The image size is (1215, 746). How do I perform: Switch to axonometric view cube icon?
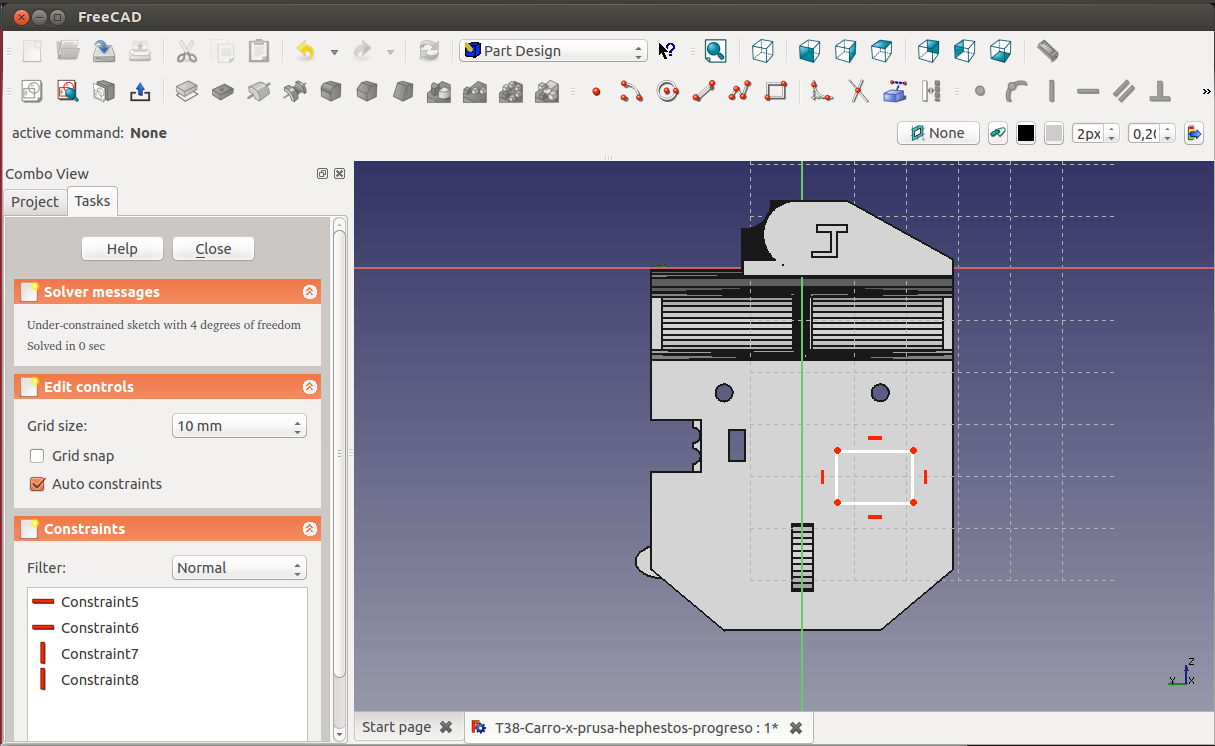pyautogui.click(x=763, y=51)
